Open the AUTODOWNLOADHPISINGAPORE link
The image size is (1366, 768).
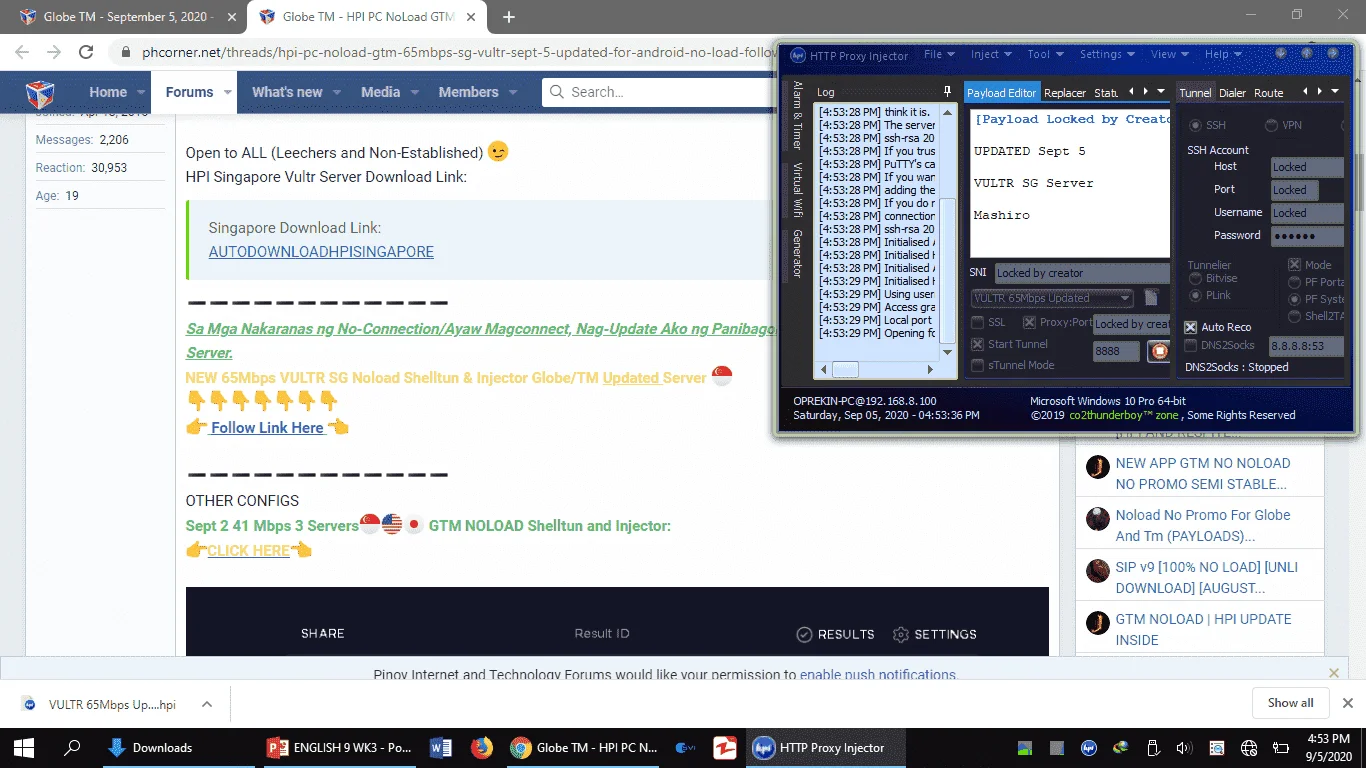[x=321, y=251]
